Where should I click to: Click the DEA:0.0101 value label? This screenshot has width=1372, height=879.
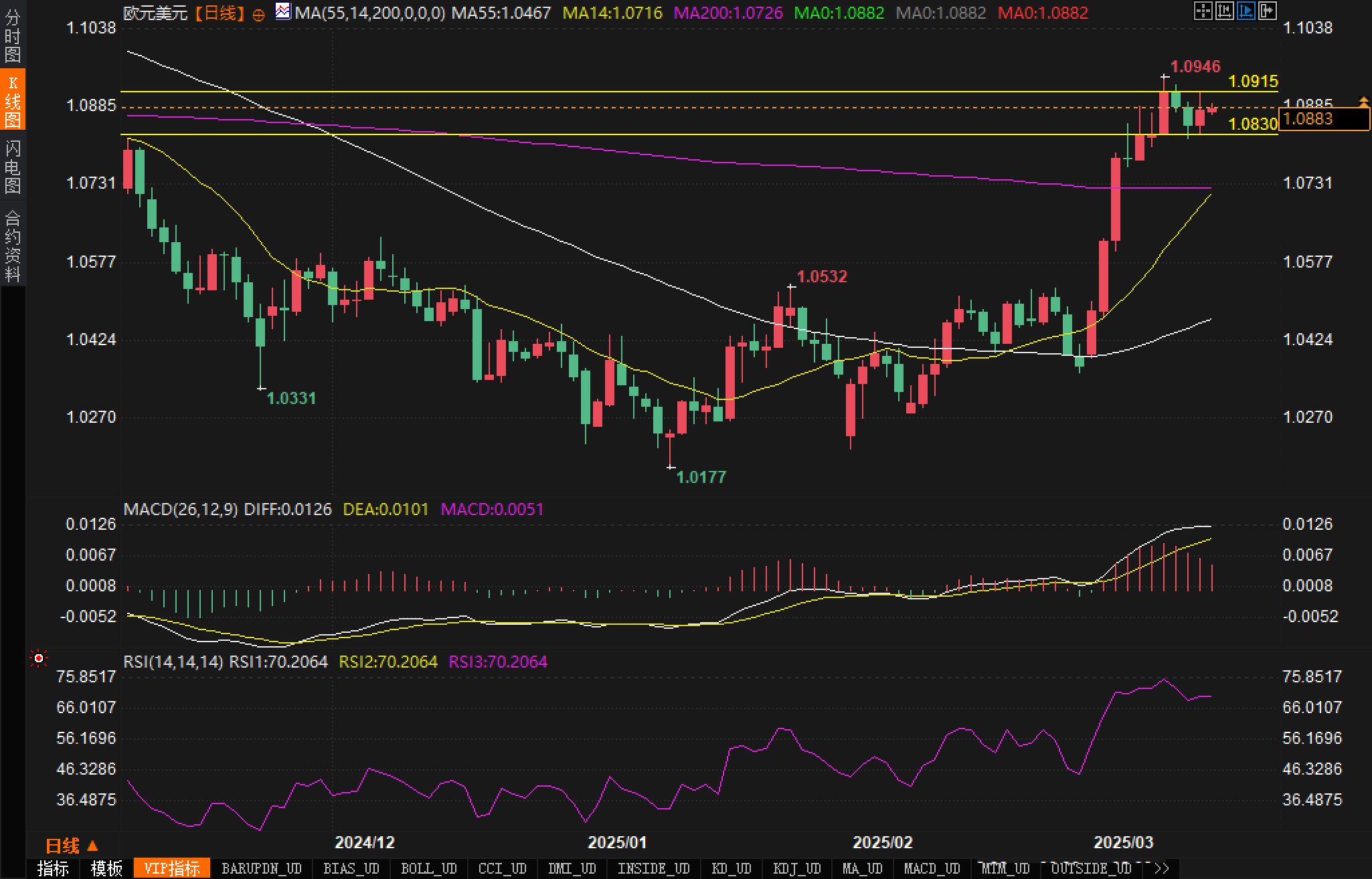pos(385,509)
